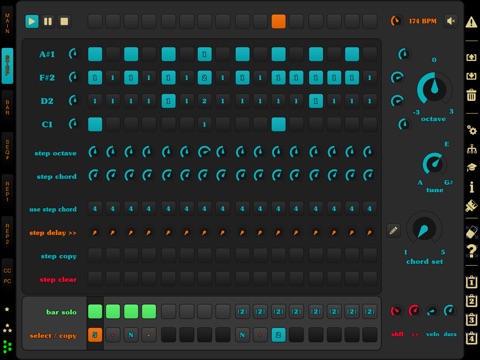Toggle the first bar solo green pad
The height and width of the screenshot is (360, 480).
coord(95,312)
